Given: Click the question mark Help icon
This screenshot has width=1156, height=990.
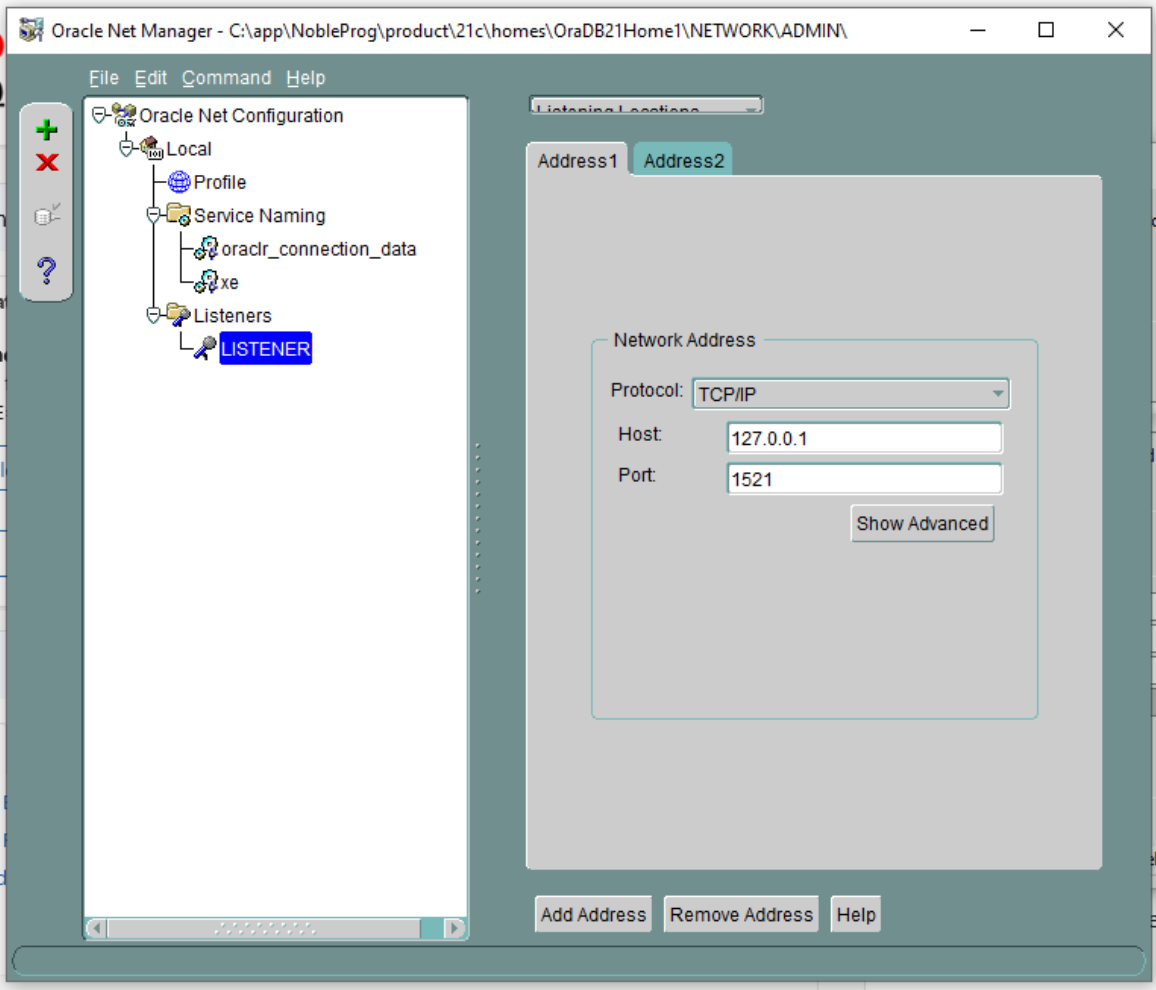Looking at the screenshot, I should pos(46,271).
